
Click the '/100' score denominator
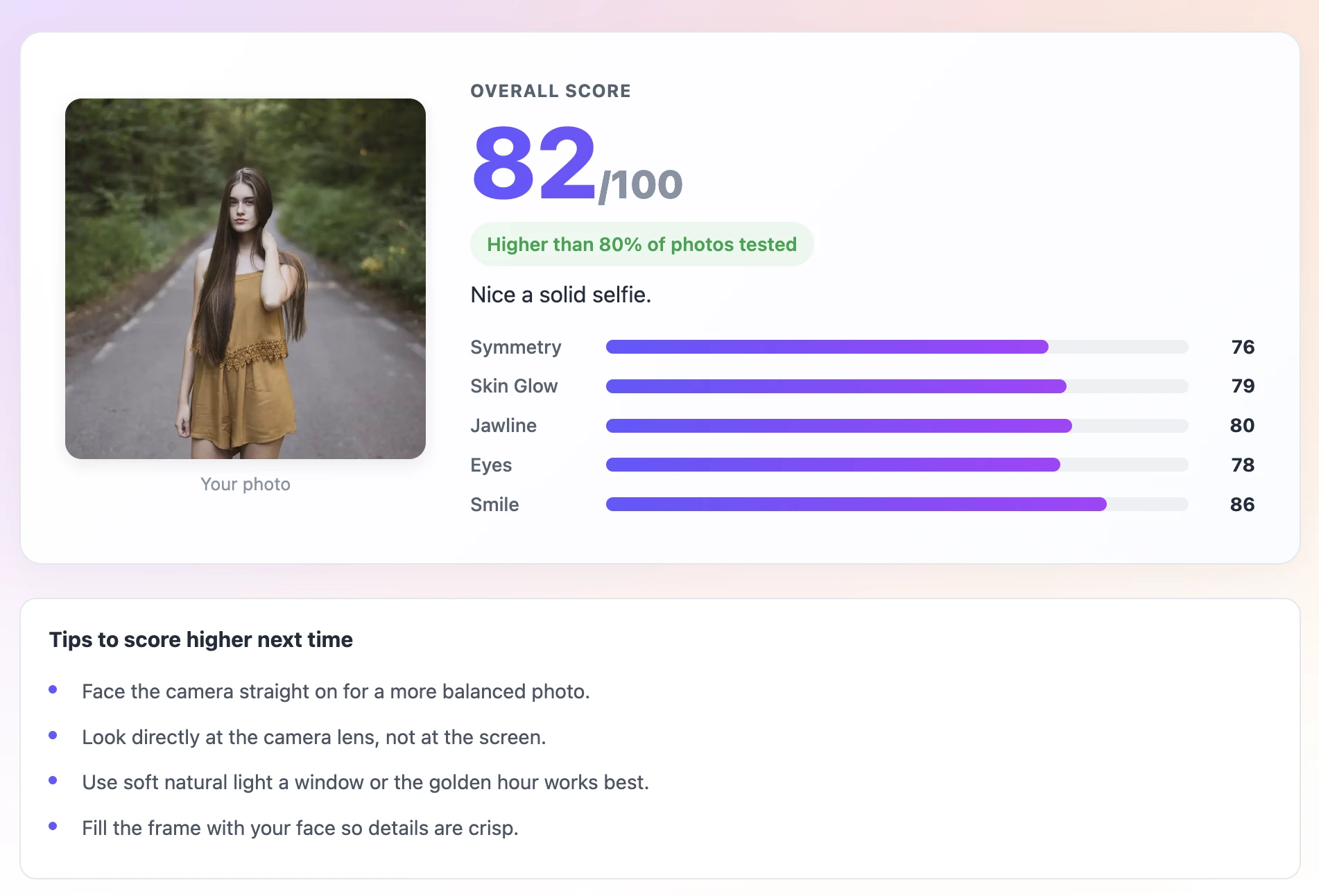640,185
